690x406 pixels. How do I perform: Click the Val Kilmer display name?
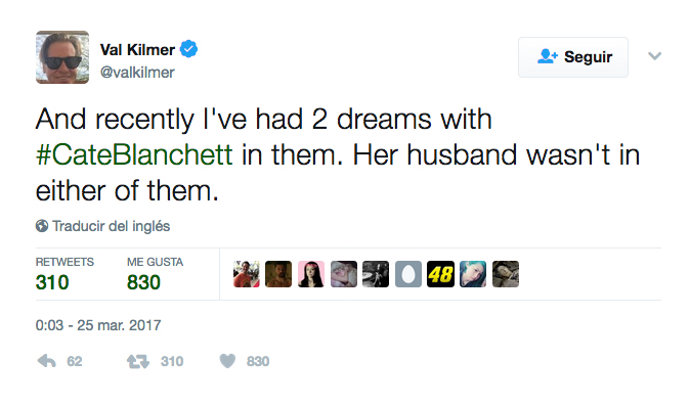[x=137, y=49]
